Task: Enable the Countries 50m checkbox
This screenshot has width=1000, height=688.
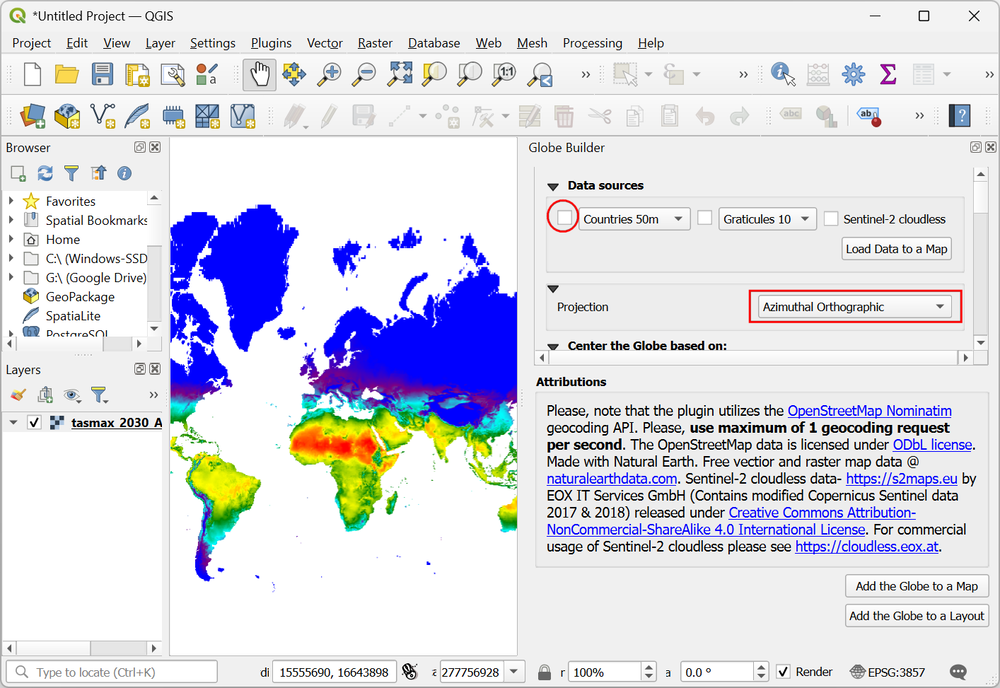Action: (564, 218)
